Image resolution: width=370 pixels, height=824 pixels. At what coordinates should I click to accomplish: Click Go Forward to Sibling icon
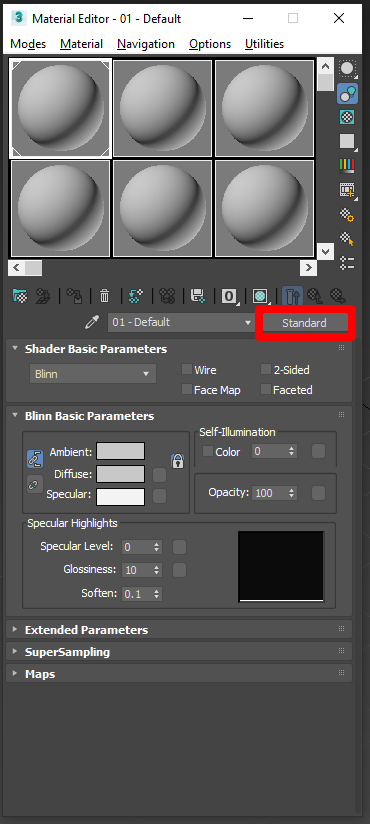tap(337, 296)
